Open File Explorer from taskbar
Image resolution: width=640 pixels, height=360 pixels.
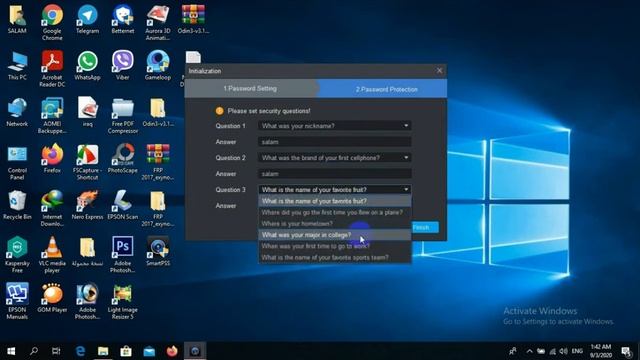tap(103, 351)
